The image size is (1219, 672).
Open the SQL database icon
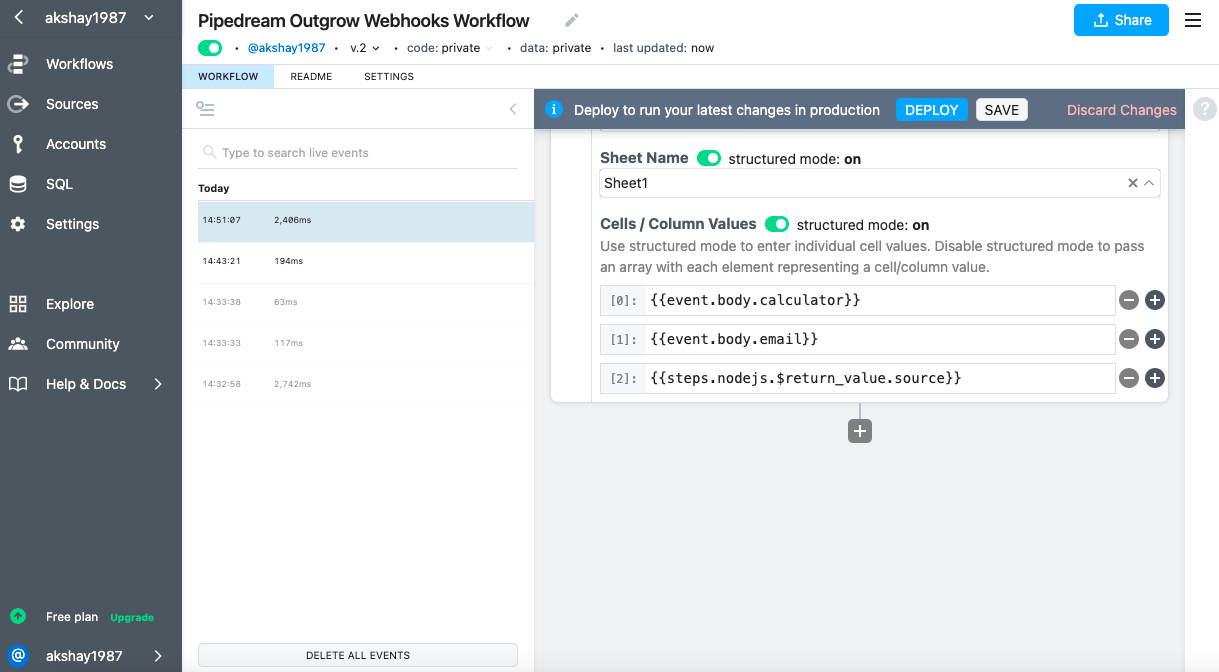click(18, 184)
